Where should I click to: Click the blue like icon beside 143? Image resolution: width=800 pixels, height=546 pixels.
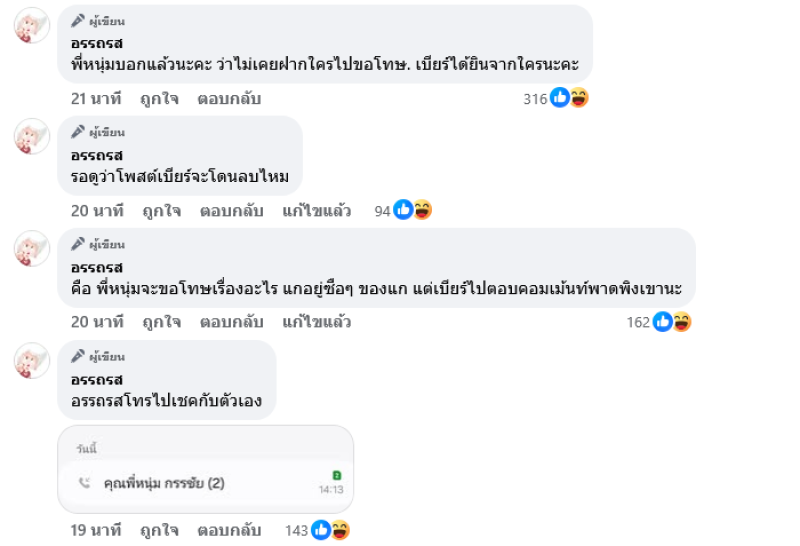point(322,530)
